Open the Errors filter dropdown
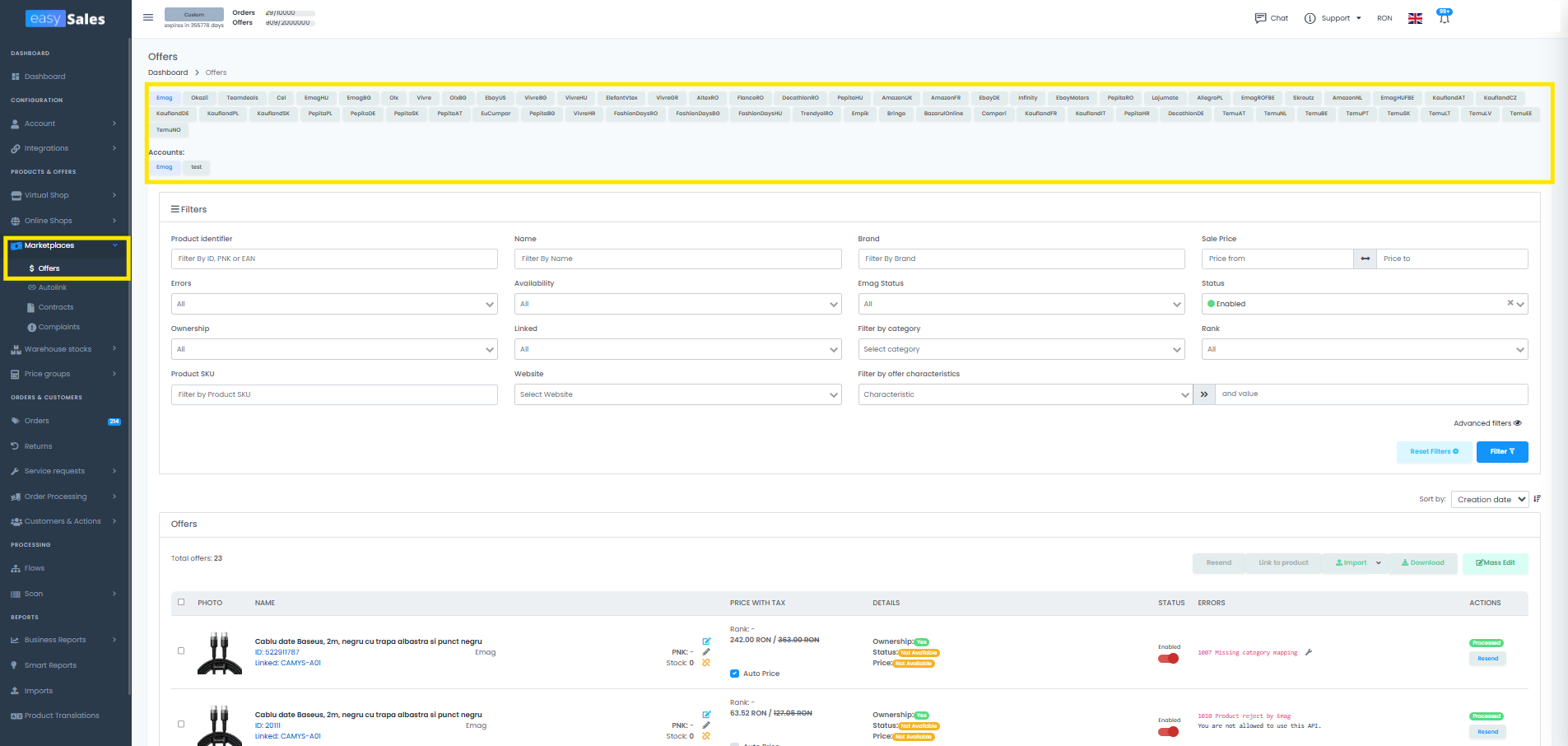This screenshot has height=746, width=1568. (334, 304)
